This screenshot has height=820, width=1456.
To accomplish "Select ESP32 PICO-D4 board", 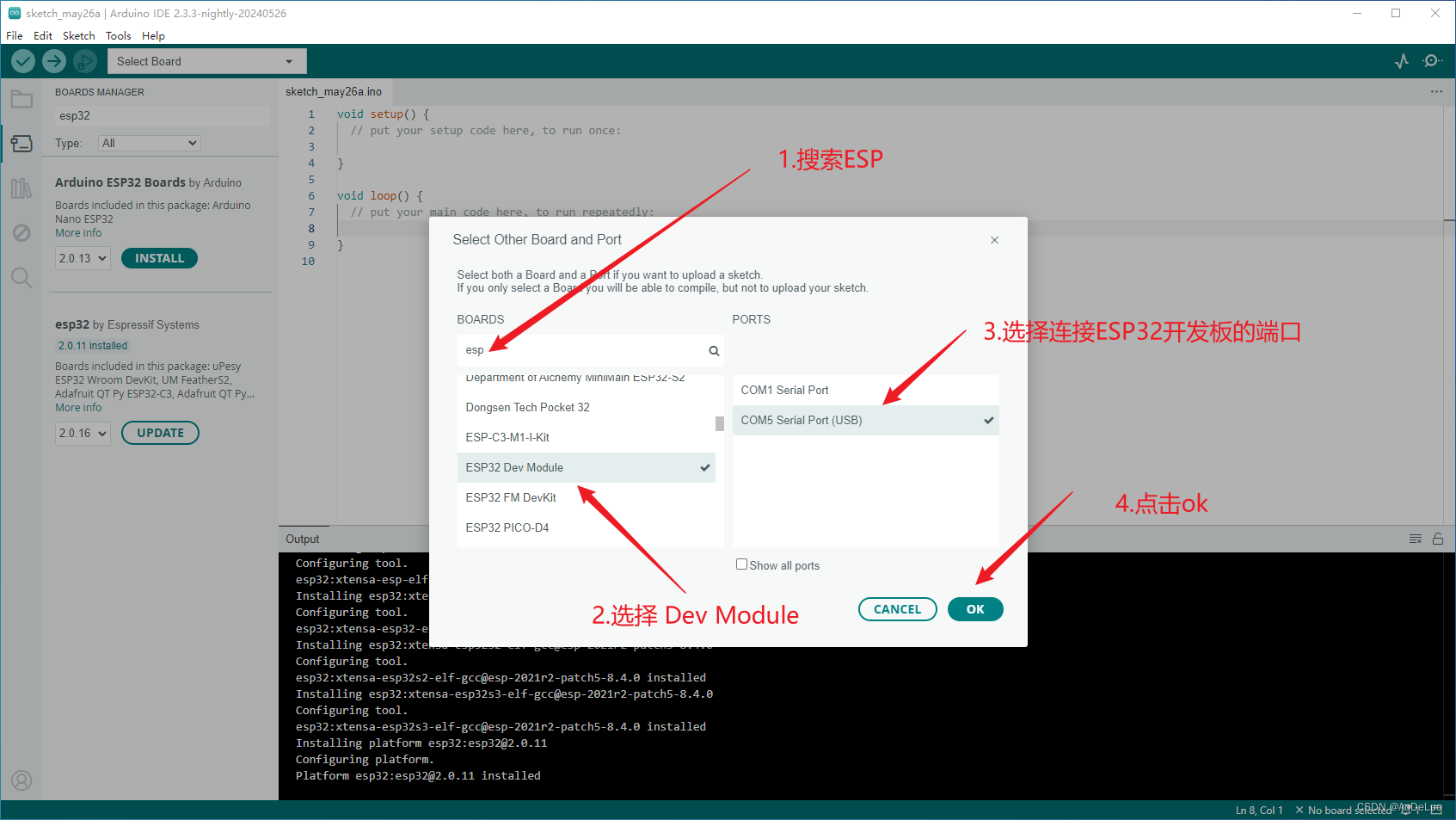I will click(x=587, y=527).
